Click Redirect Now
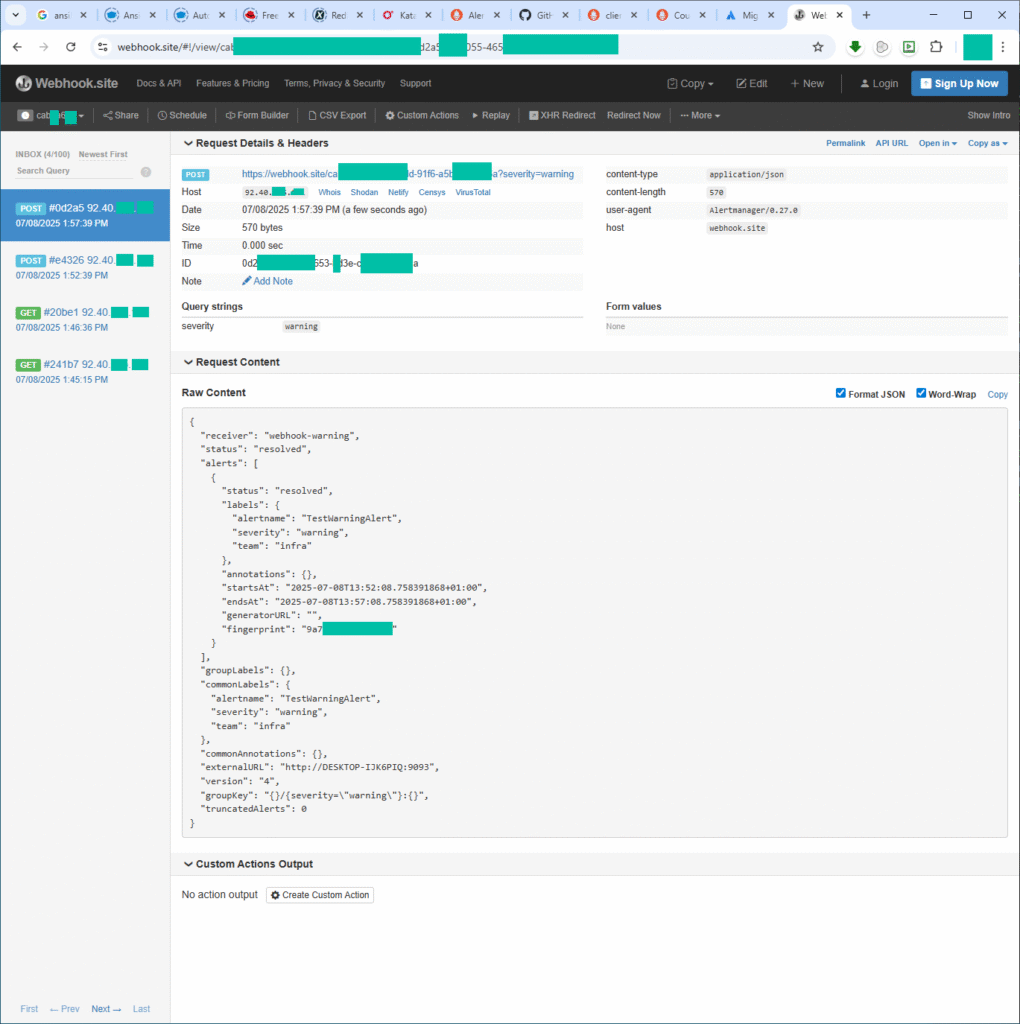1020x1024 pixels. pyautogui.click(x=633, y=116)
